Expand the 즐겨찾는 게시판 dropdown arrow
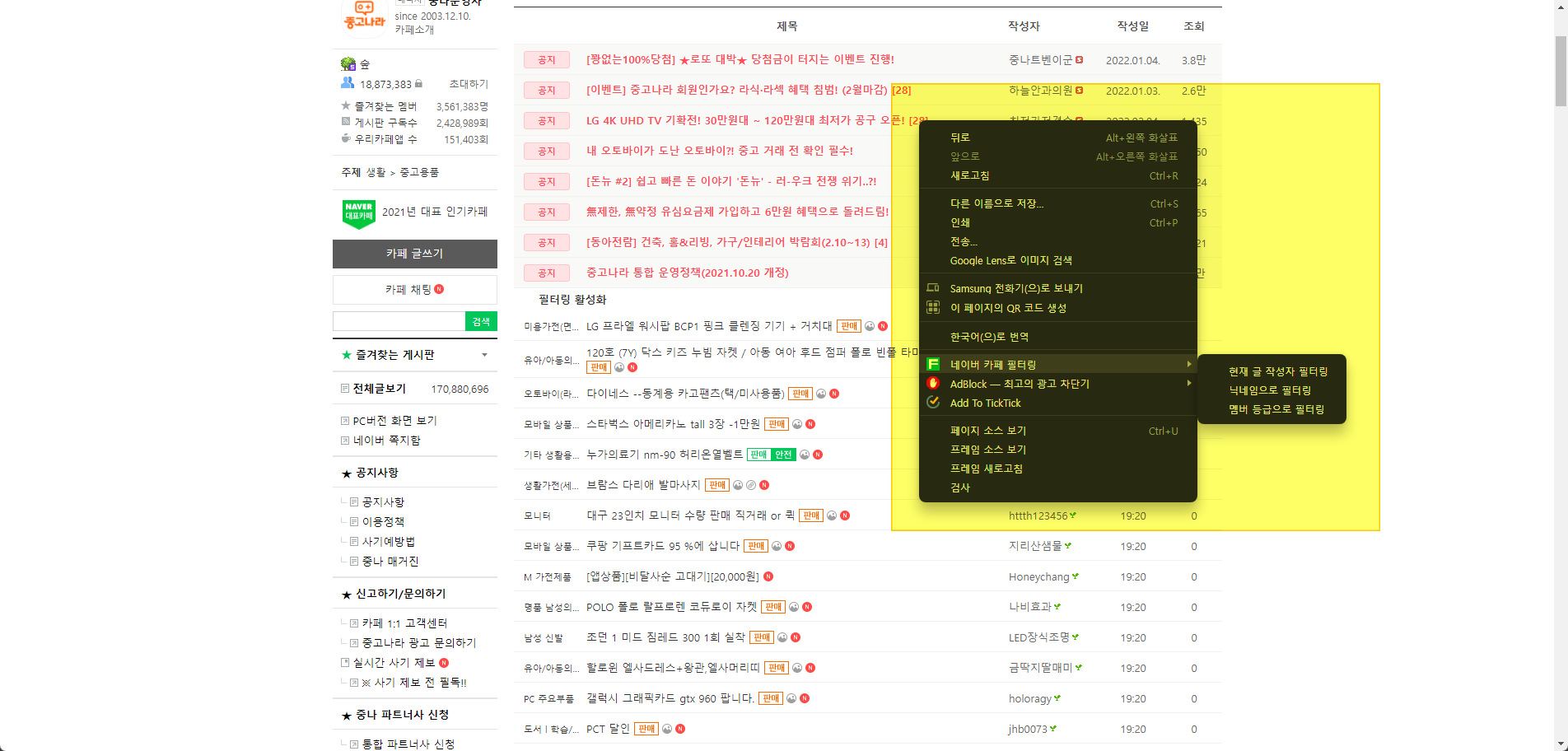 pos(484,355)
